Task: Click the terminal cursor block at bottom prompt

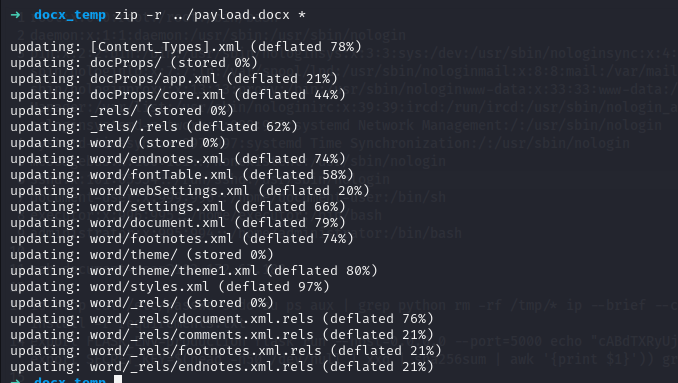Action: [x=118, y=379]
